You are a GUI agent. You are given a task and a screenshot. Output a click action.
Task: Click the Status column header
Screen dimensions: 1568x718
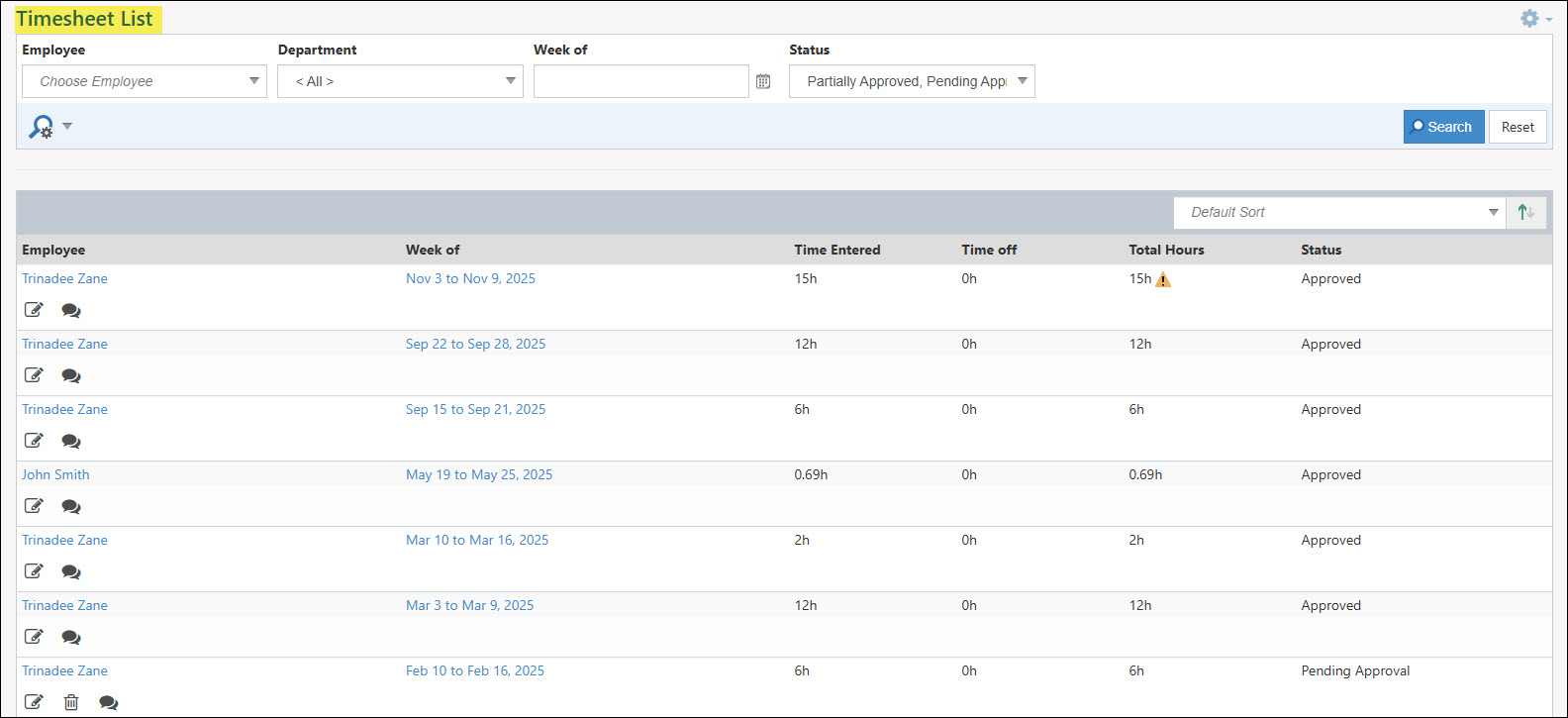1321,250
